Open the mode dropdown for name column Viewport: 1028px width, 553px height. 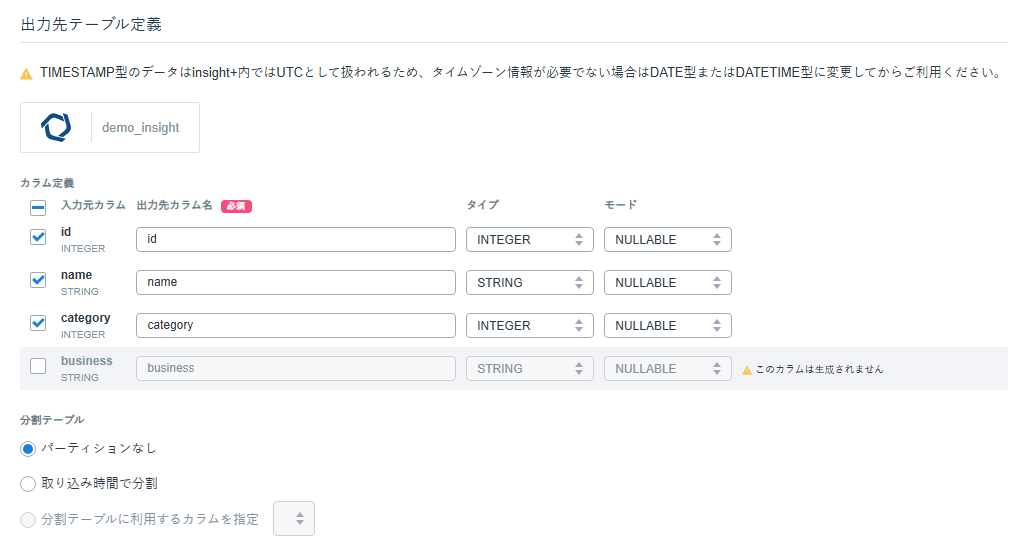click(667, 283)
